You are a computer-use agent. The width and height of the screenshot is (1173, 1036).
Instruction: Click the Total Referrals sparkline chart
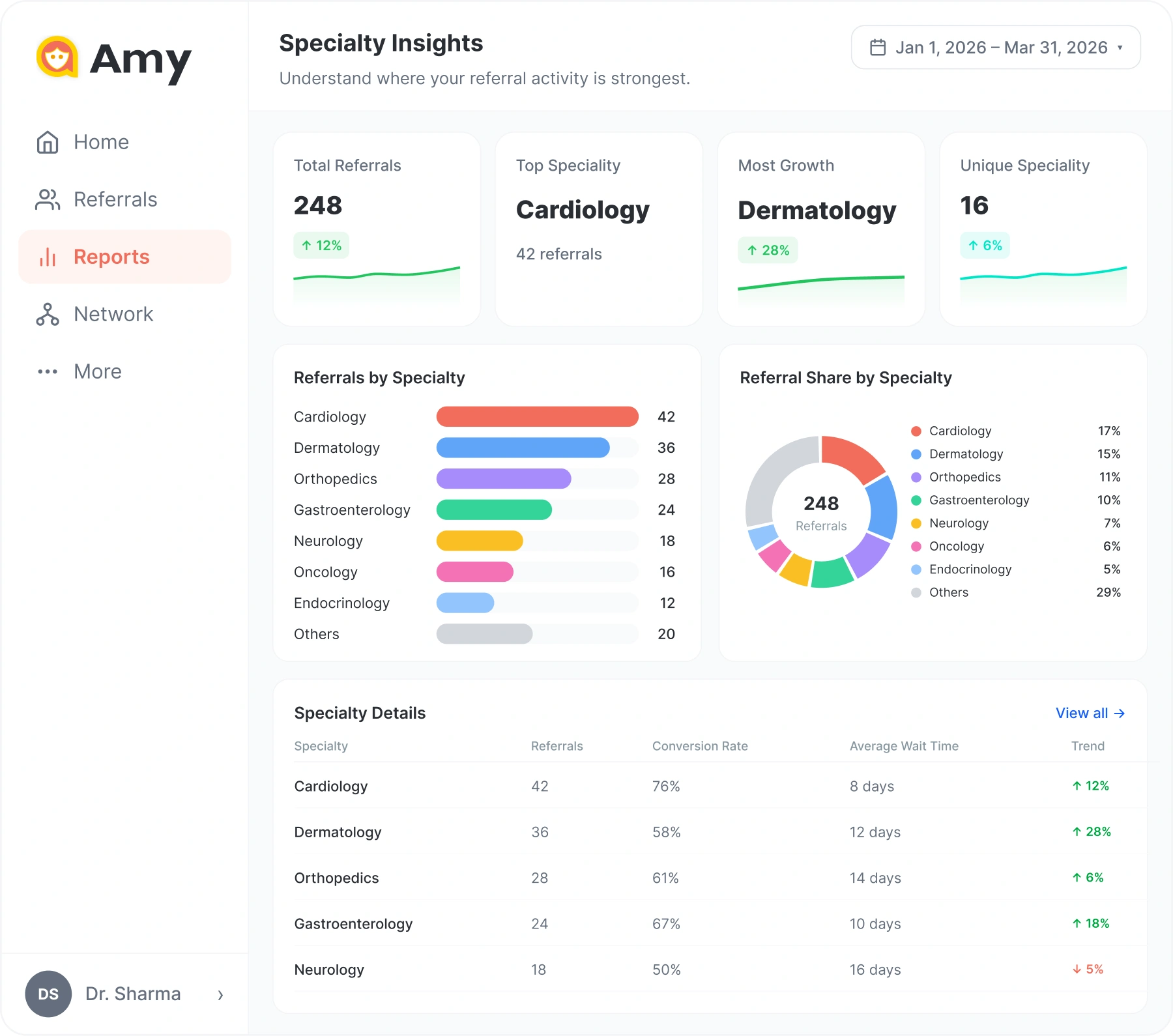[377, 284]
